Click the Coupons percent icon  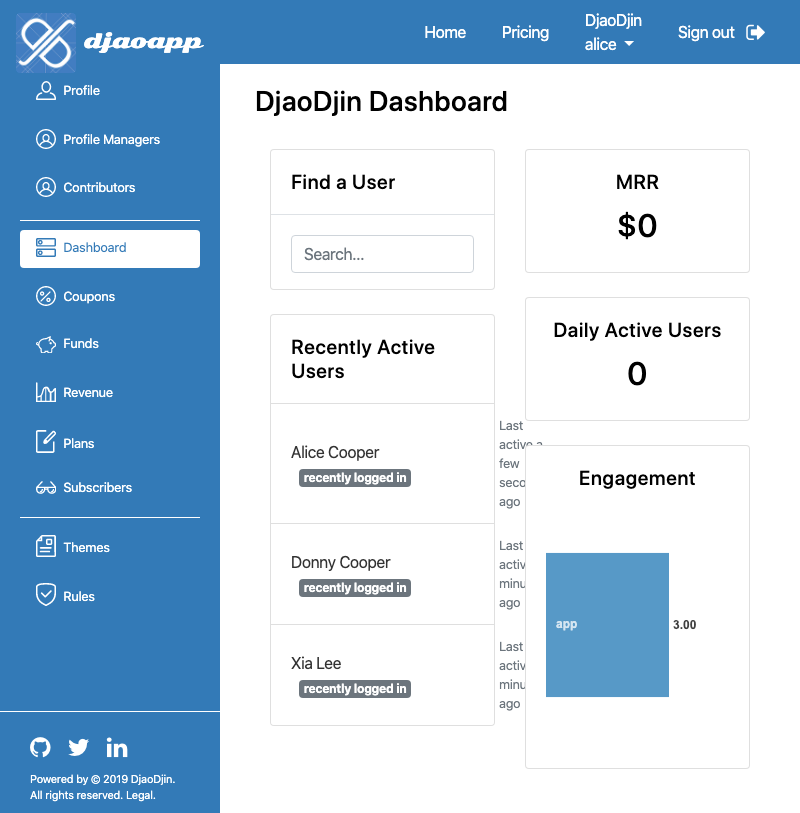pyautogui.click(x=46, y=296)
